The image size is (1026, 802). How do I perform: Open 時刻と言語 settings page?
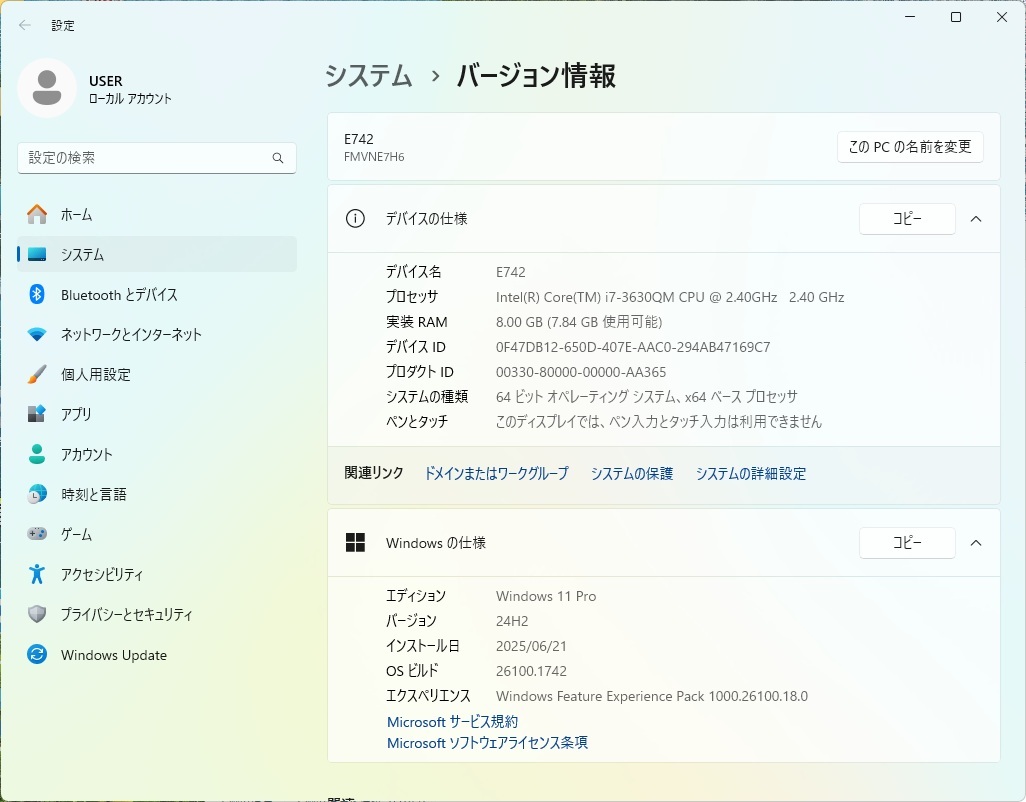(x=157, y=494)
